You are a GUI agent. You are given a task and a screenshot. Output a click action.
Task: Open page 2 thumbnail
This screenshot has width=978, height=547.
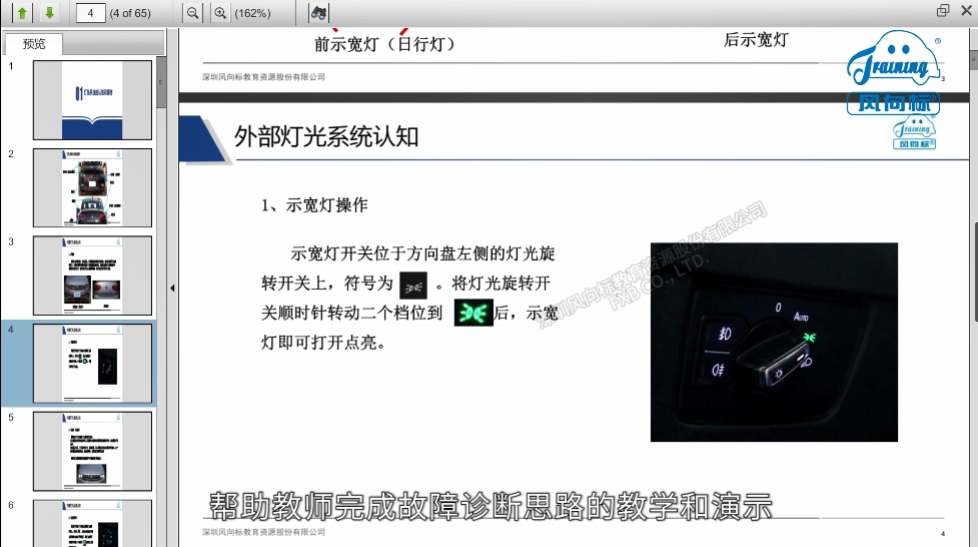[x=92, y=187]
